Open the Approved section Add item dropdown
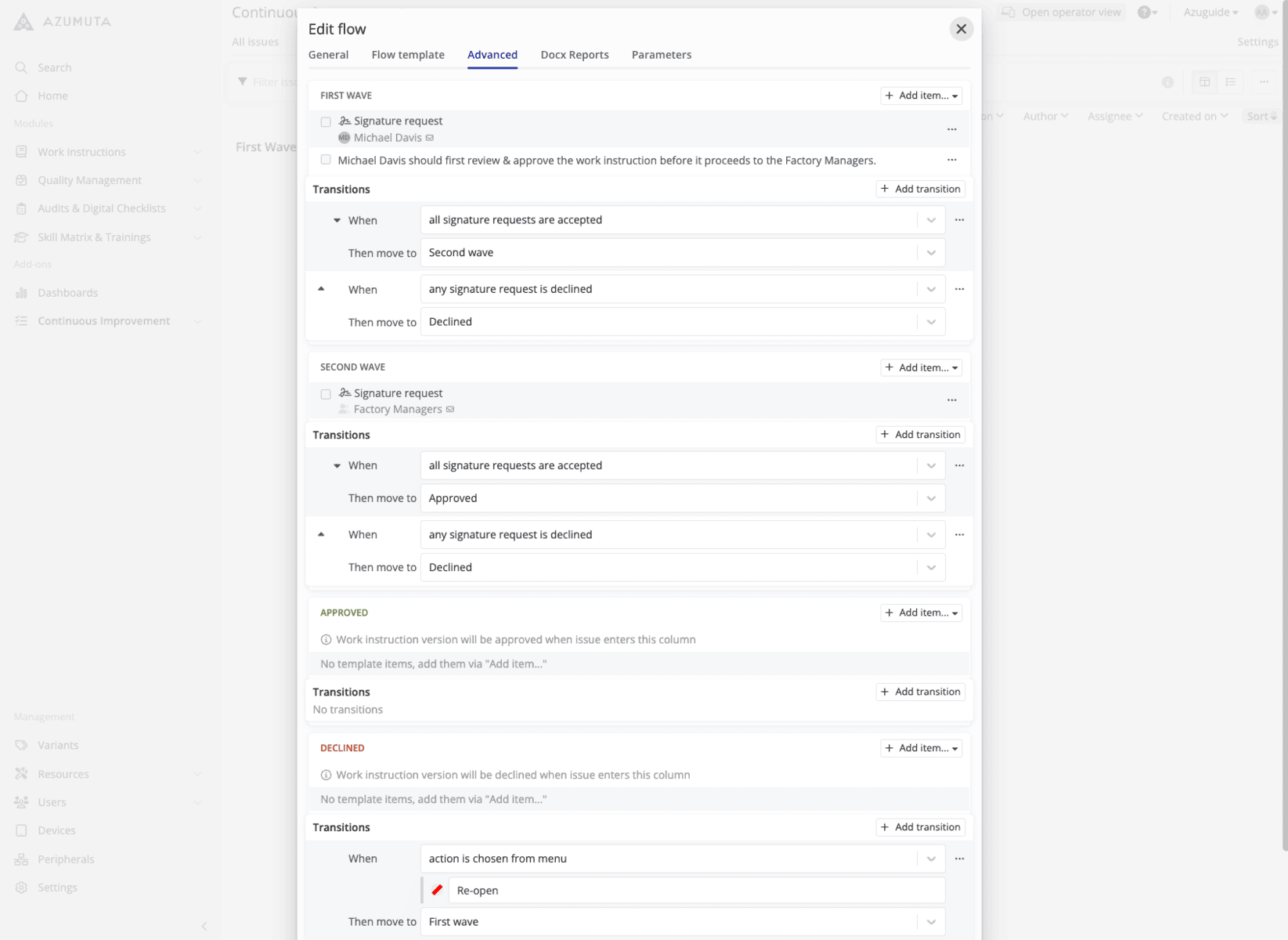Image resolution: width=1288 pixels, height=940 pixels. [921, 613]
